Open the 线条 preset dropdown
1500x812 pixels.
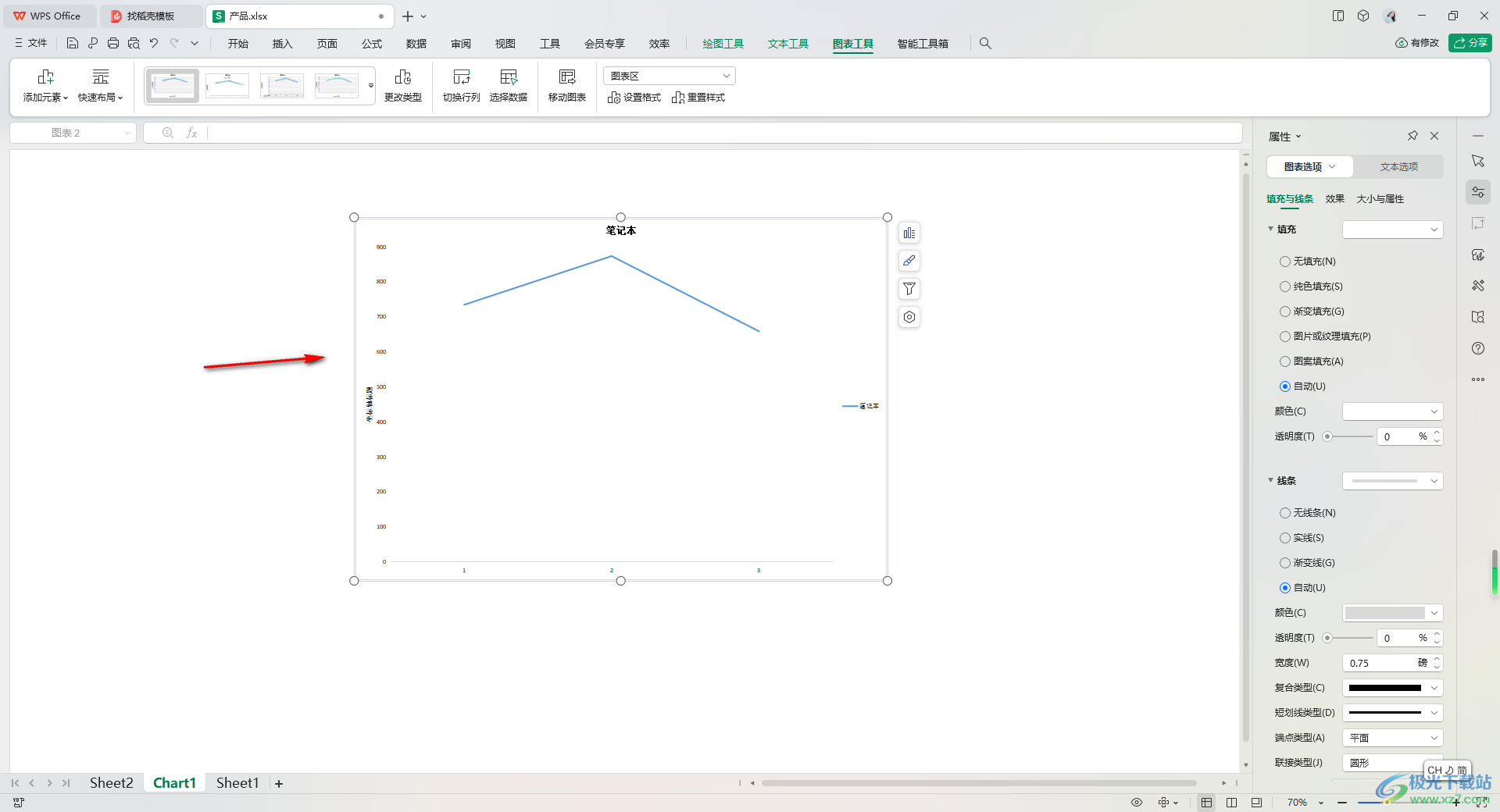[x=1392, y=481]
